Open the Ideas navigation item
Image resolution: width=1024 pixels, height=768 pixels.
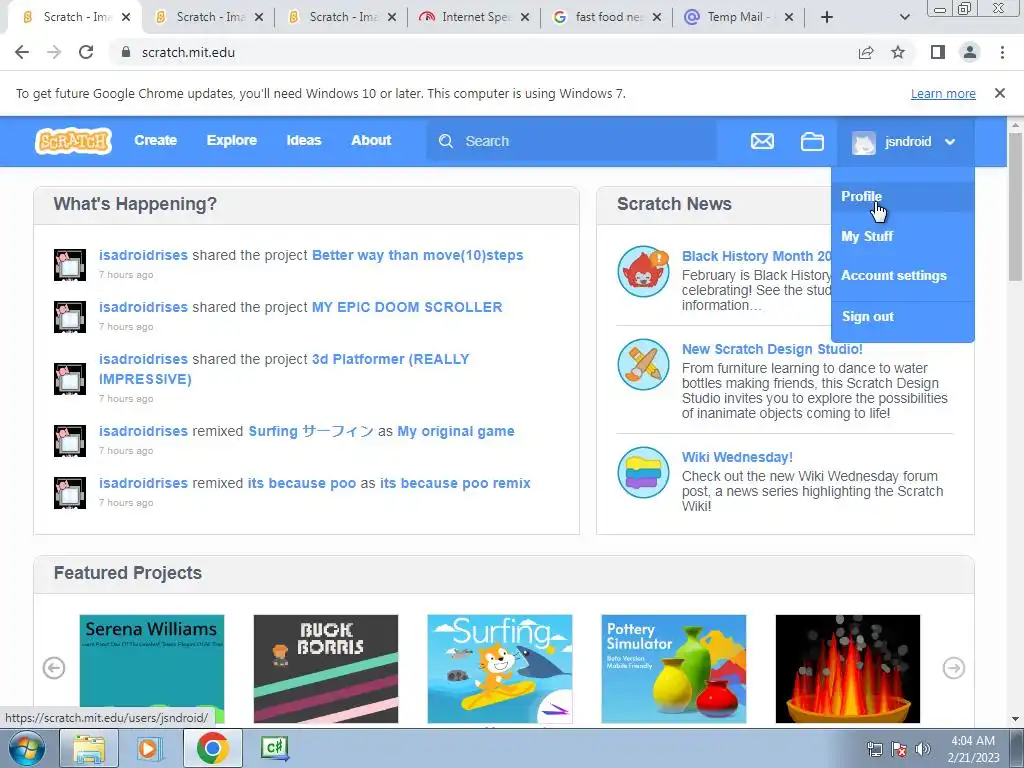[x=304, y=140]
